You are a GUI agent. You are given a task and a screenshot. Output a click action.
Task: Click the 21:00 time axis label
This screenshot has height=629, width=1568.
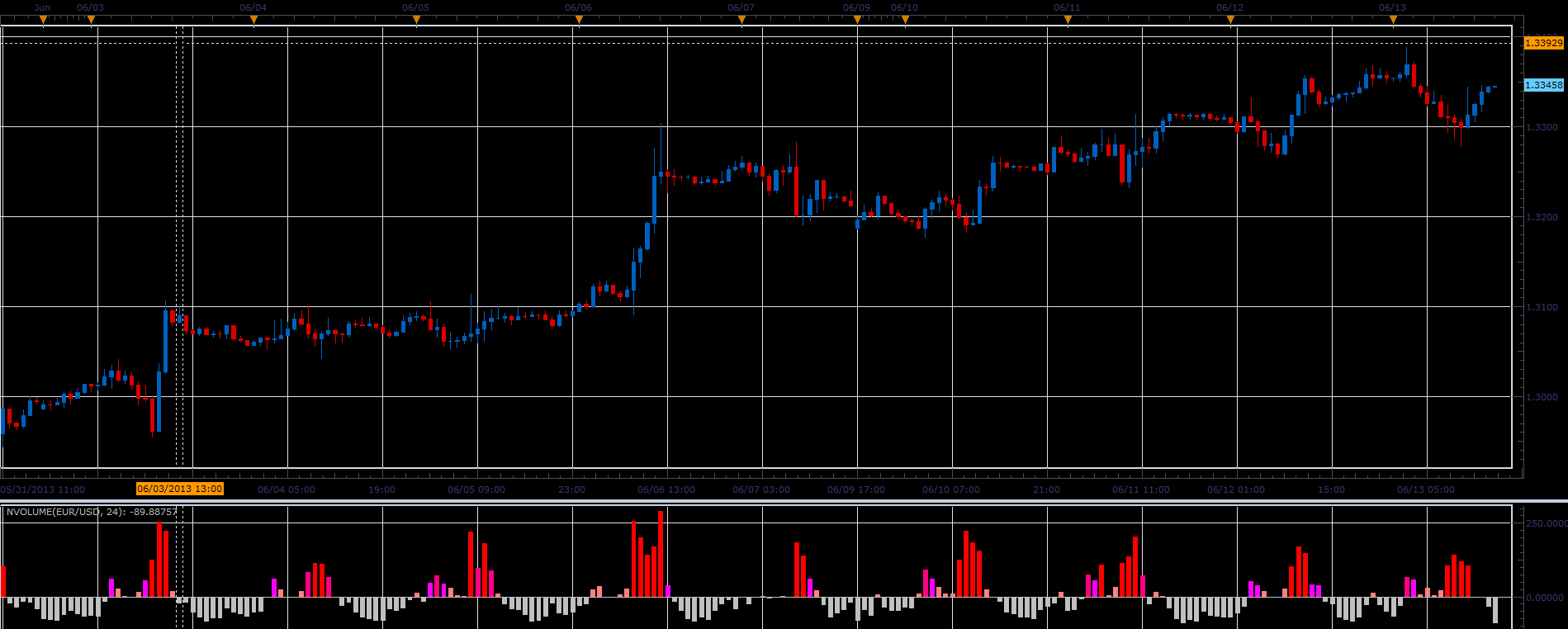pyautogui.click(x=1046, y=489)
